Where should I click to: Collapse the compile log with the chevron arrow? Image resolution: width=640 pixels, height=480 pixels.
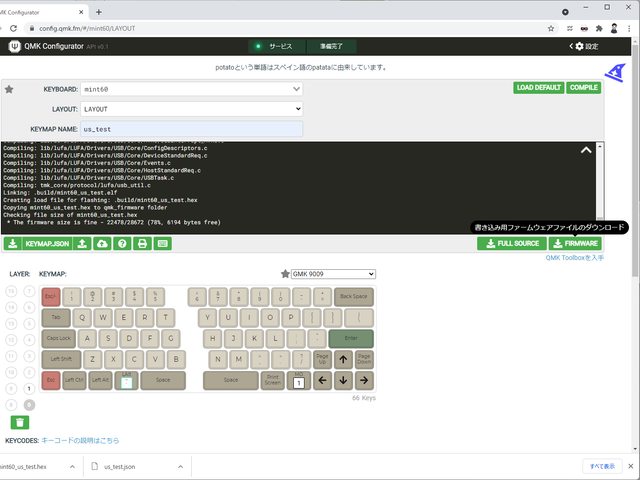[x=586, y=151]
